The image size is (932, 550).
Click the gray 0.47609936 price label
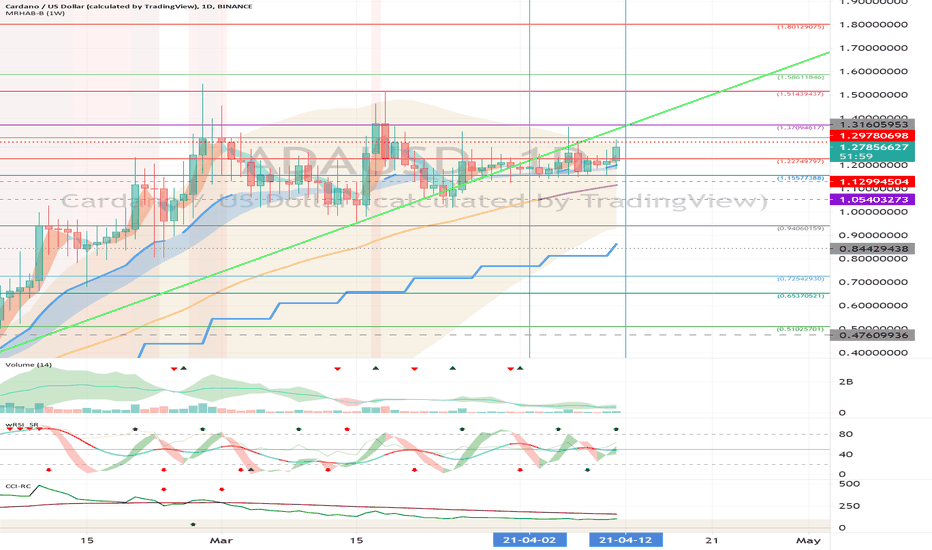pyautogui.click(x=873, y=335)
